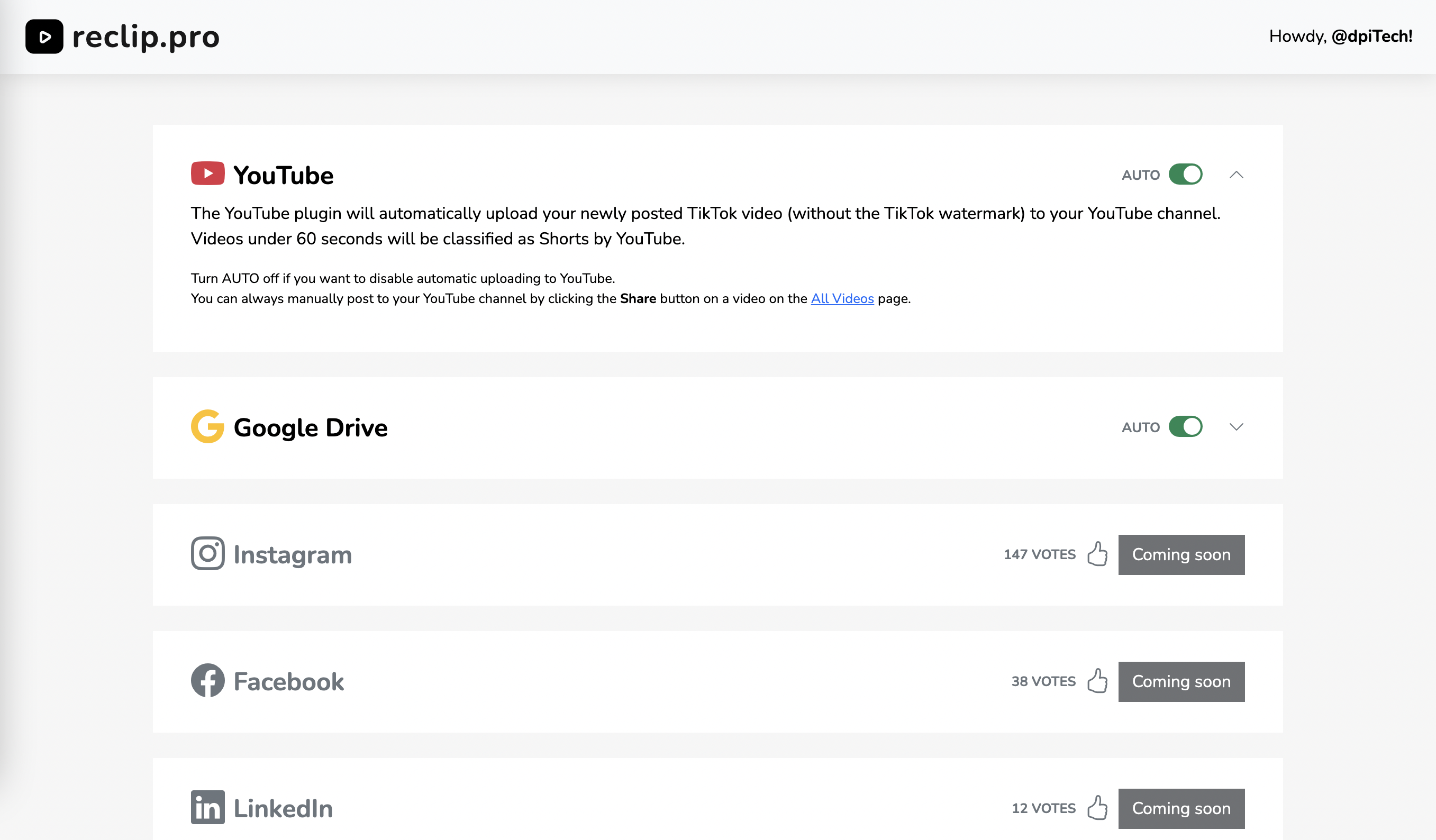Image resolution: width=1436 pixels, height=840 pixels.
Task: Click the red YouTube icon
Action: pos(207,174)
